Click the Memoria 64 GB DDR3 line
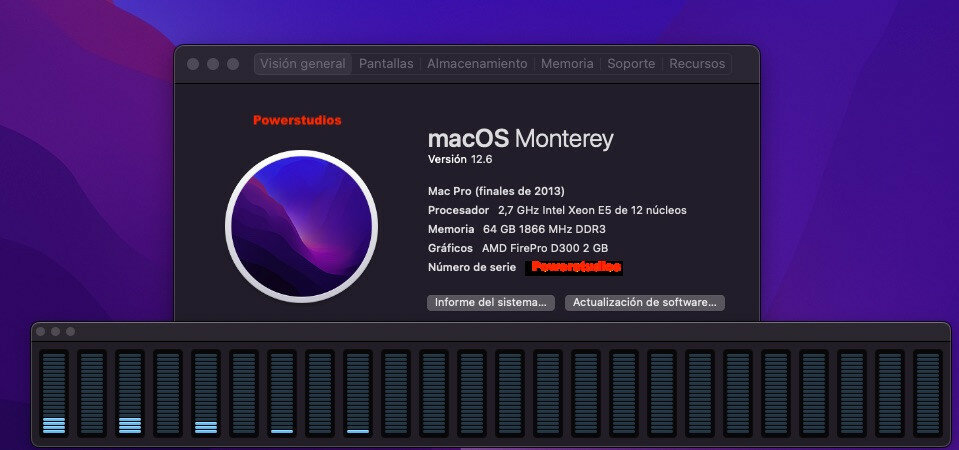The image size is (959, 450). point(517,229)
